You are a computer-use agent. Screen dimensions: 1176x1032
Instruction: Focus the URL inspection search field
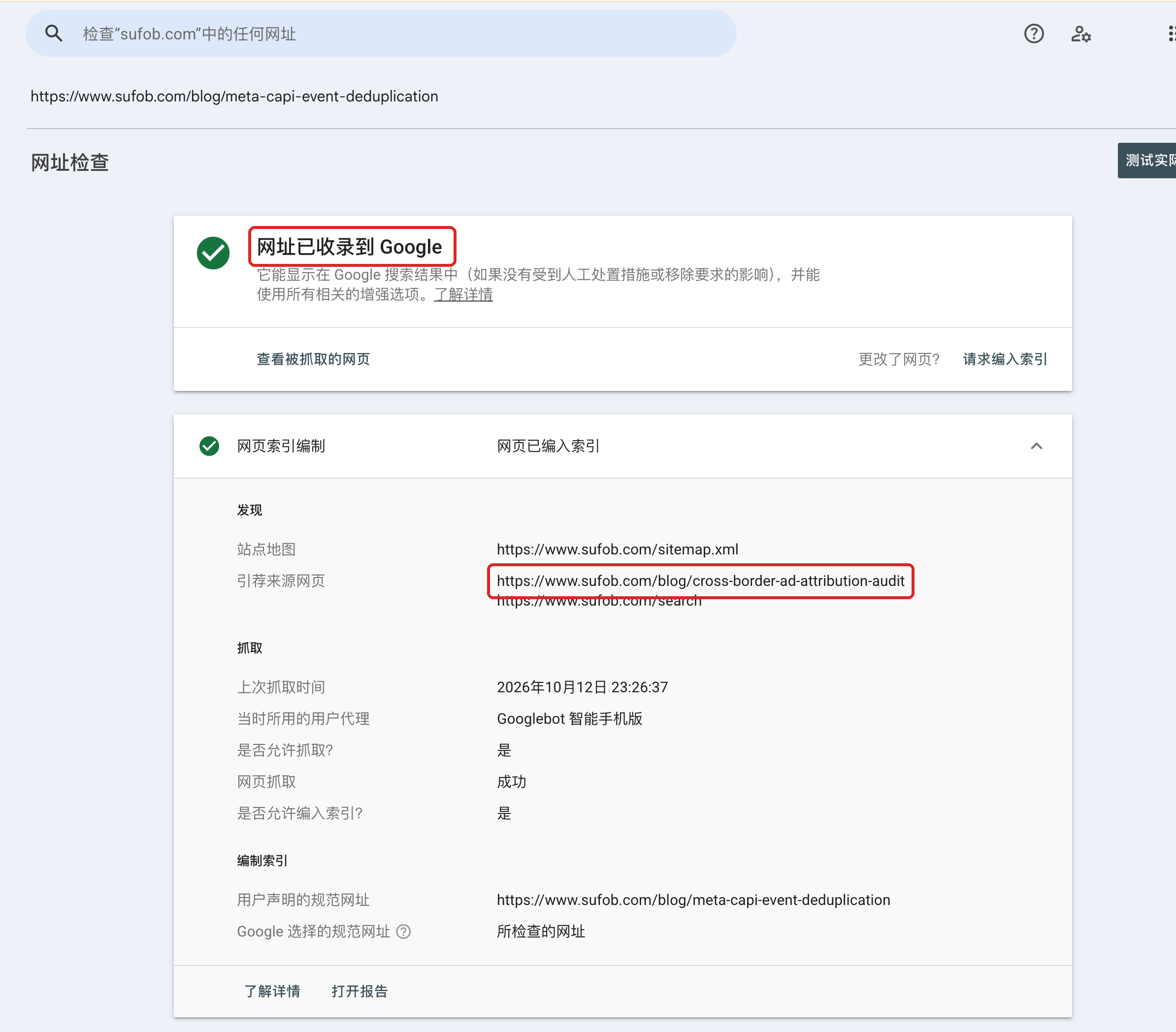[381, 33]
